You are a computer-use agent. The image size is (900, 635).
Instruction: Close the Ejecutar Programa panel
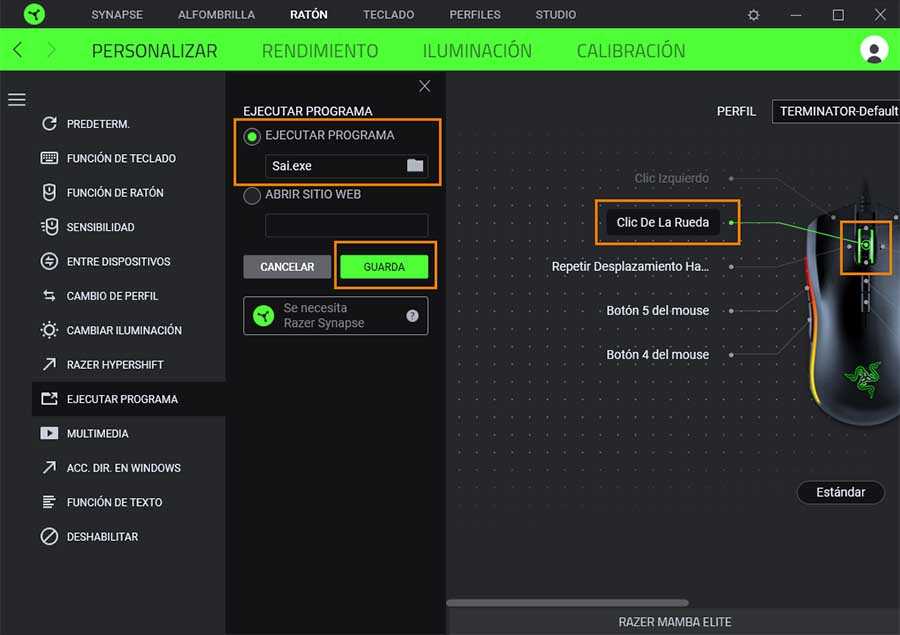pyautogui.click(x=425, y=87)
